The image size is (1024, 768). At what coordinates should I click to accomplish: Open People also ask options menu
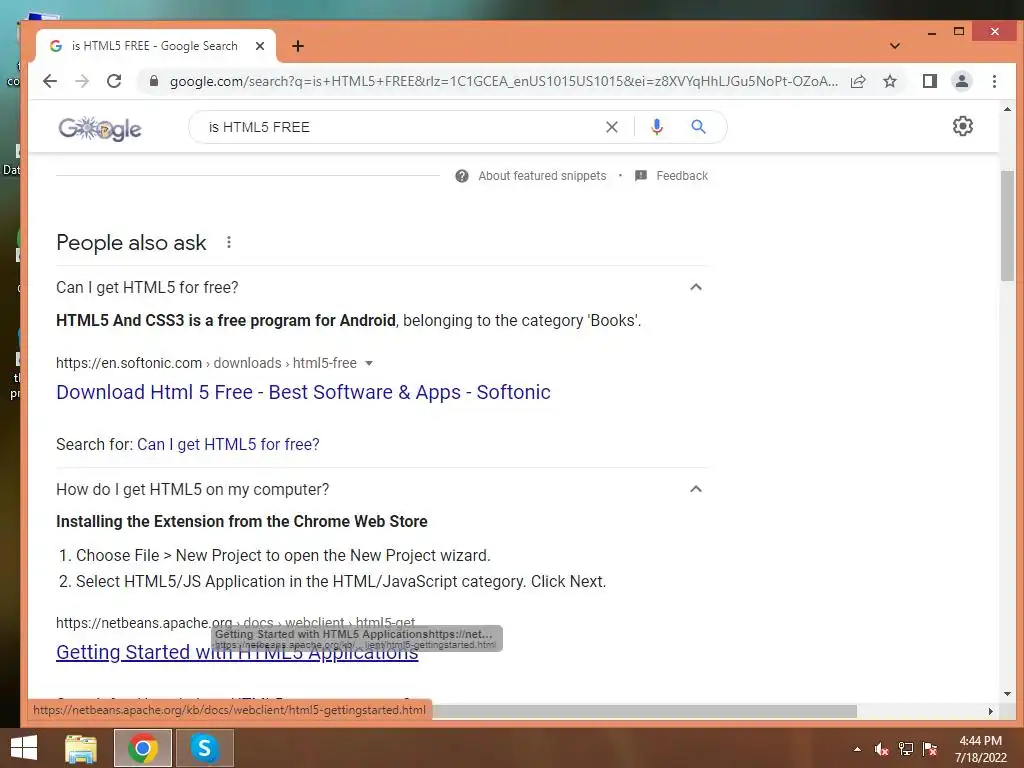[x=229, y=242]
